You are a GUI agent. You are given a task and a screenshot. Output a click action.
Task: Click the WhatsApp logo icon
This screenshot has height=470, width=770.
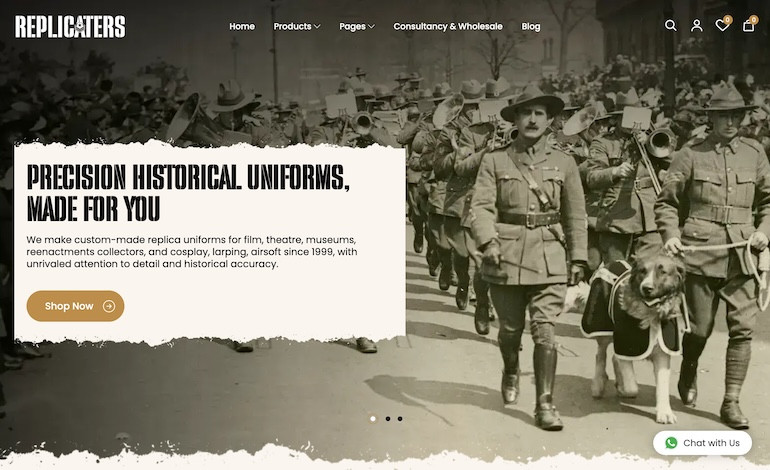click(671, 443)
